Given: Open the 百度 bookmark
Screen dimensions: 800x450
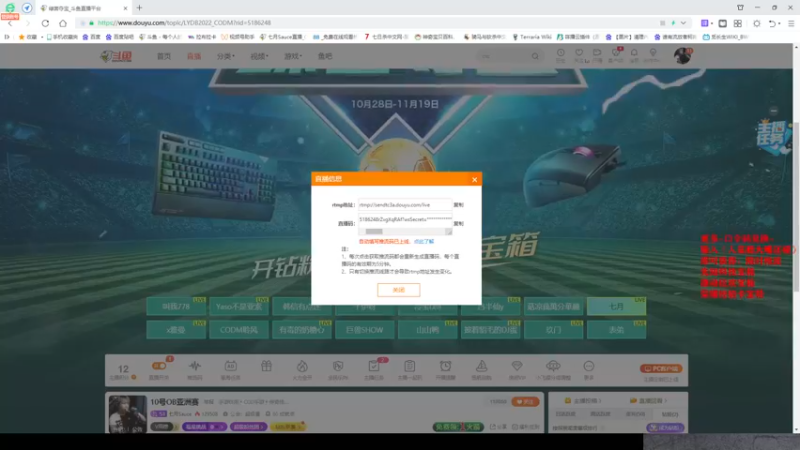Looking at the screenshot, I should coord(92,37).
